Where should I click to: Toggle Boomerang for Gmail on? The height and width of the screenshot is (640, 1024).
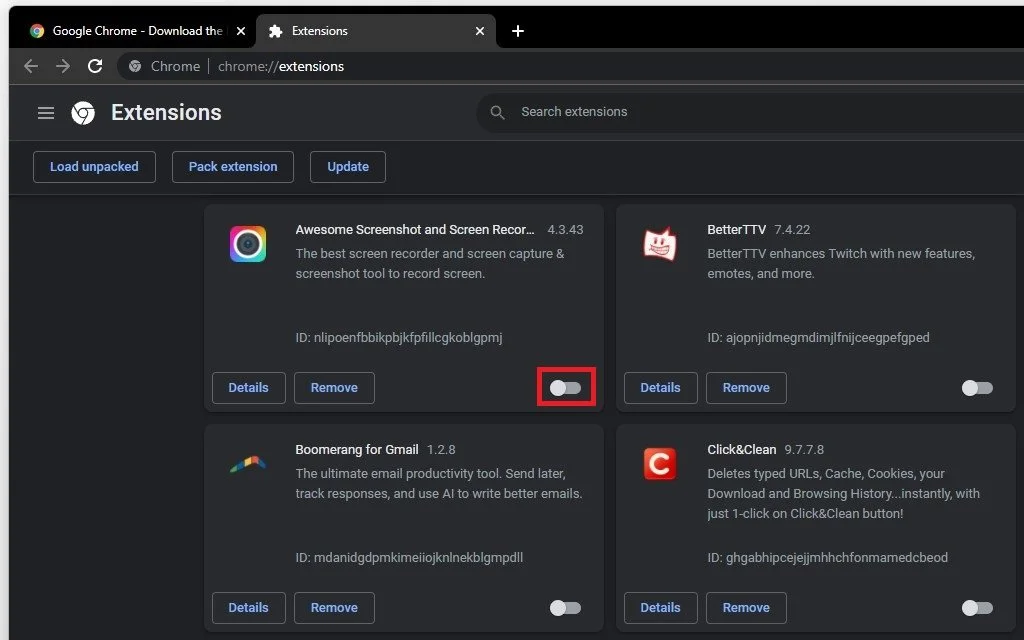(x=565, y=607)
